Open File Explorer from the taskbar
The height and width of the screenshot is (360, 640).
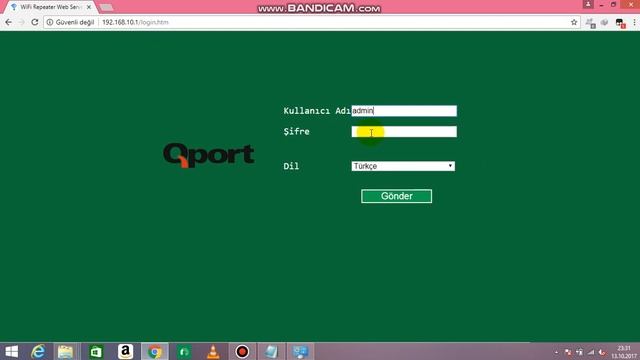pos(65,351)
